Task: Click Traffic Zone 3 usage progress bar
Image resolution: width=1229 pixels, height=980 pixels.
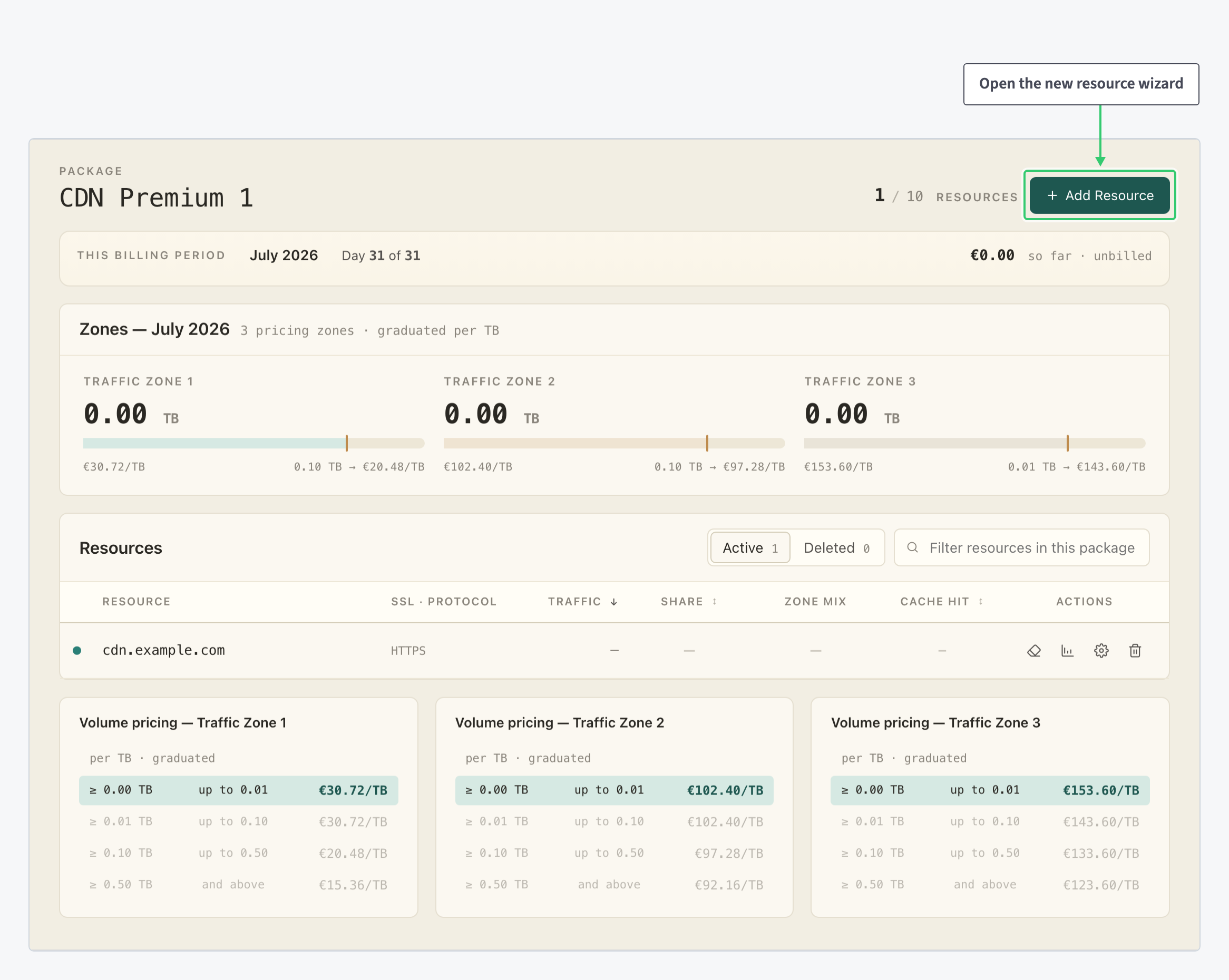Action: click(x=975, y=443)
